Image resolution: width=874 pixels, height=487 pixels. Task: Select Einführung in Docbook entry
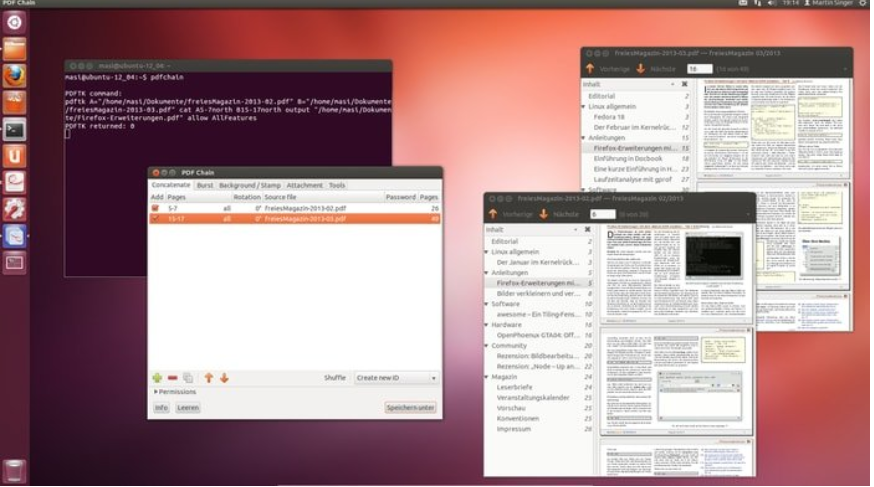[628, 159]
